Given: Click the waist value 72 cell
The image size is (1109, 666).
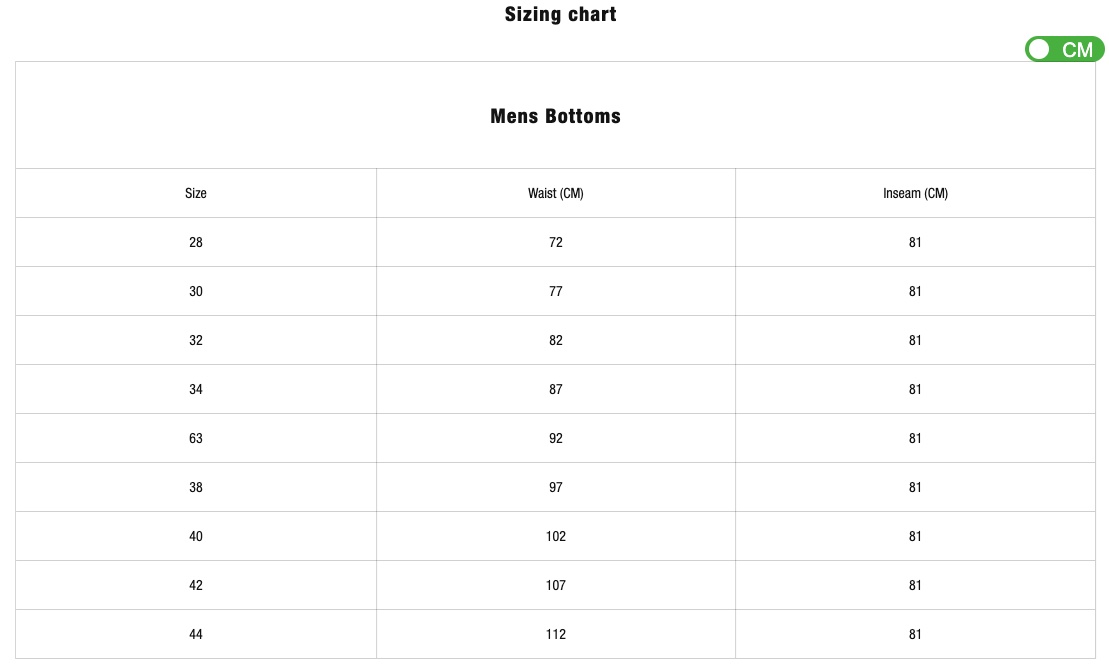Looking at the screenshot, I should pos(555,242).
